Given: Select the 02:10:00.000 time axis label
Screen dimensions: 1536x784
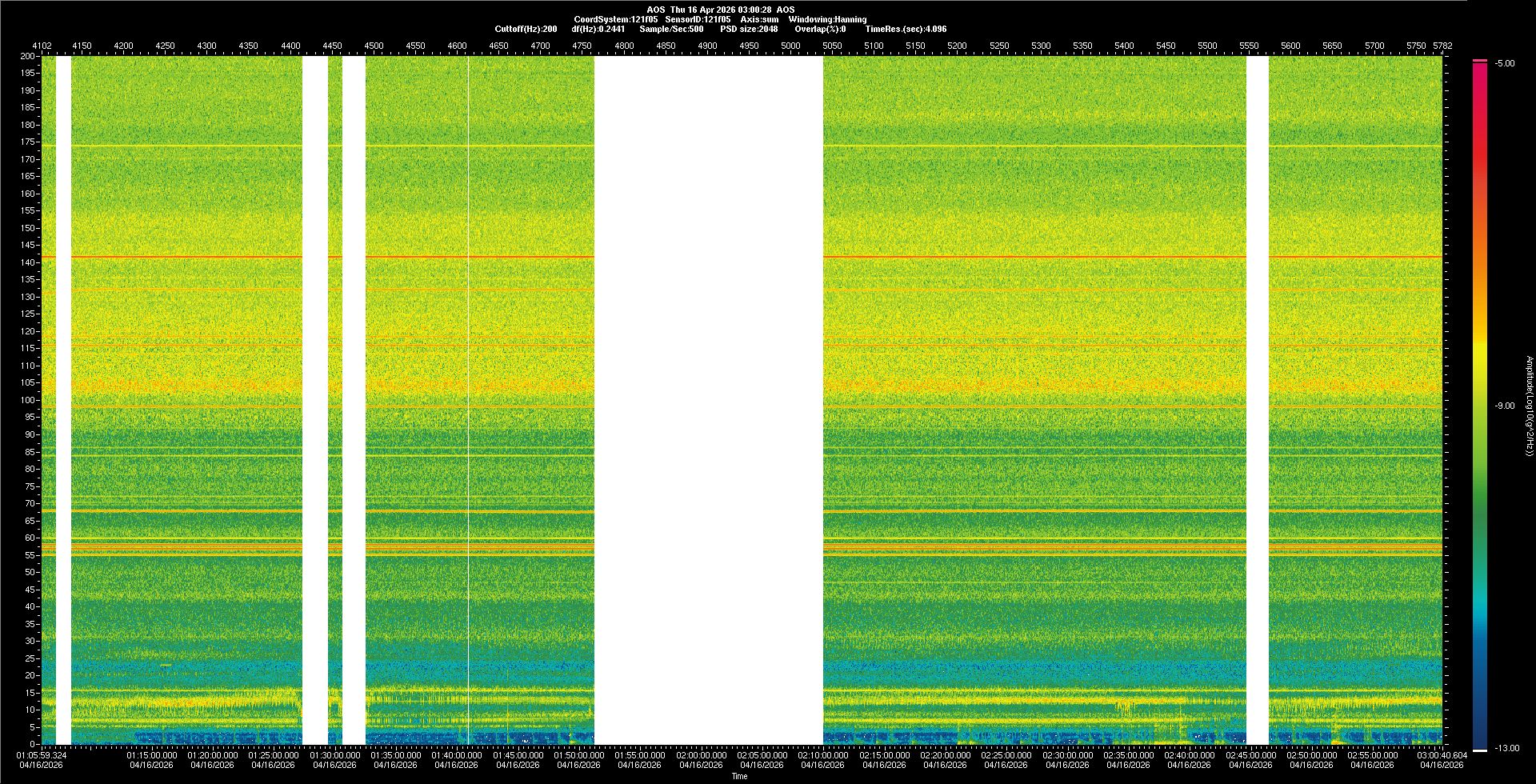Looking at the screenshot, I should click(x=823, y=755).
